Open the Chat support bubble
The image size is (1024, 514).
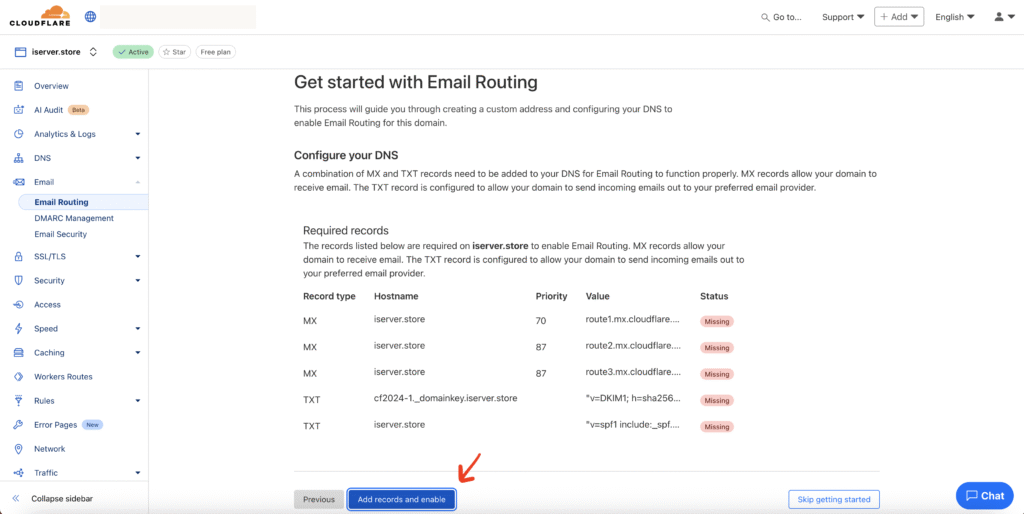coord(984,496)
